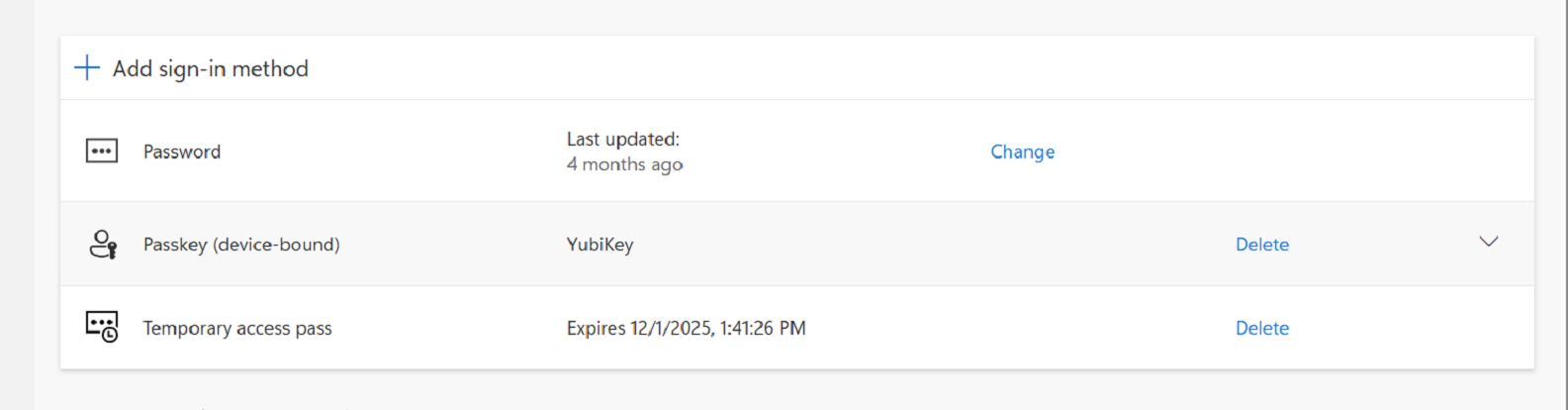
Task: Click Change link for Password
Action: (1022, 152)
